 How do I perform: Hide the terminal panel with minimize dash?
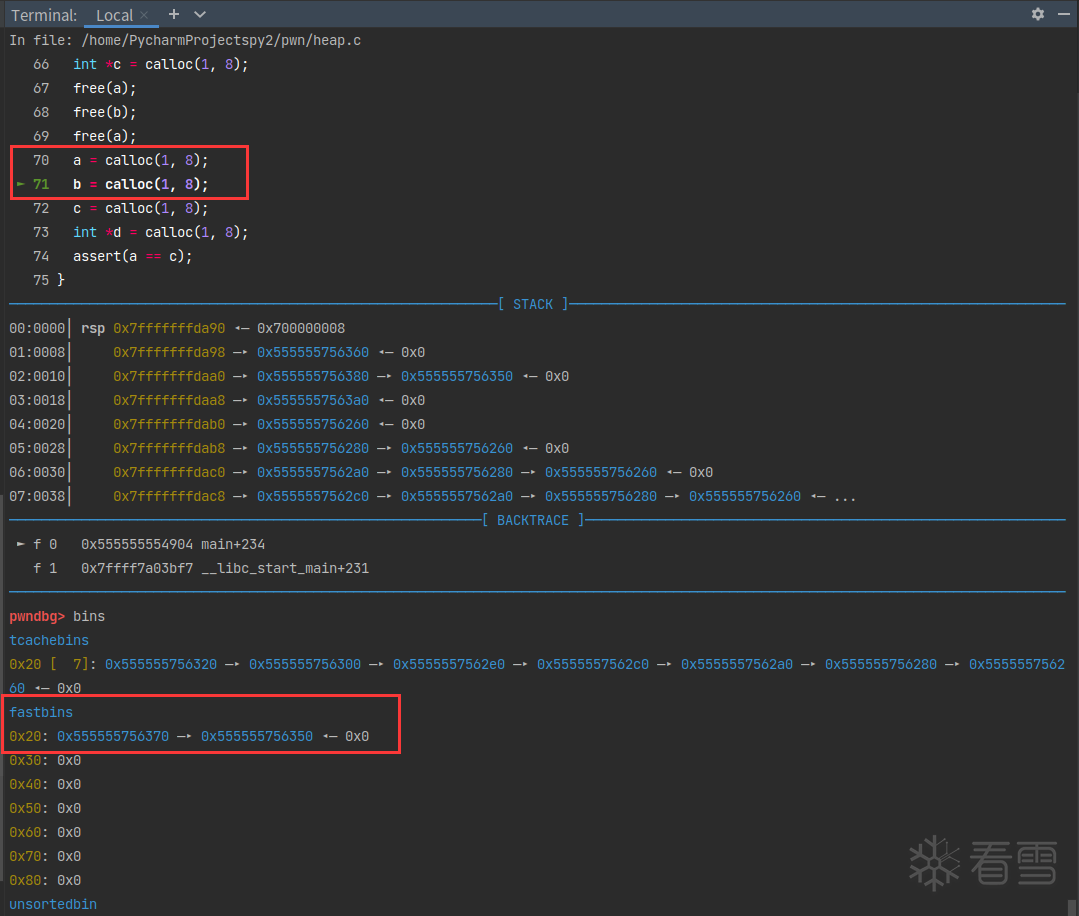coord(1064,14)
